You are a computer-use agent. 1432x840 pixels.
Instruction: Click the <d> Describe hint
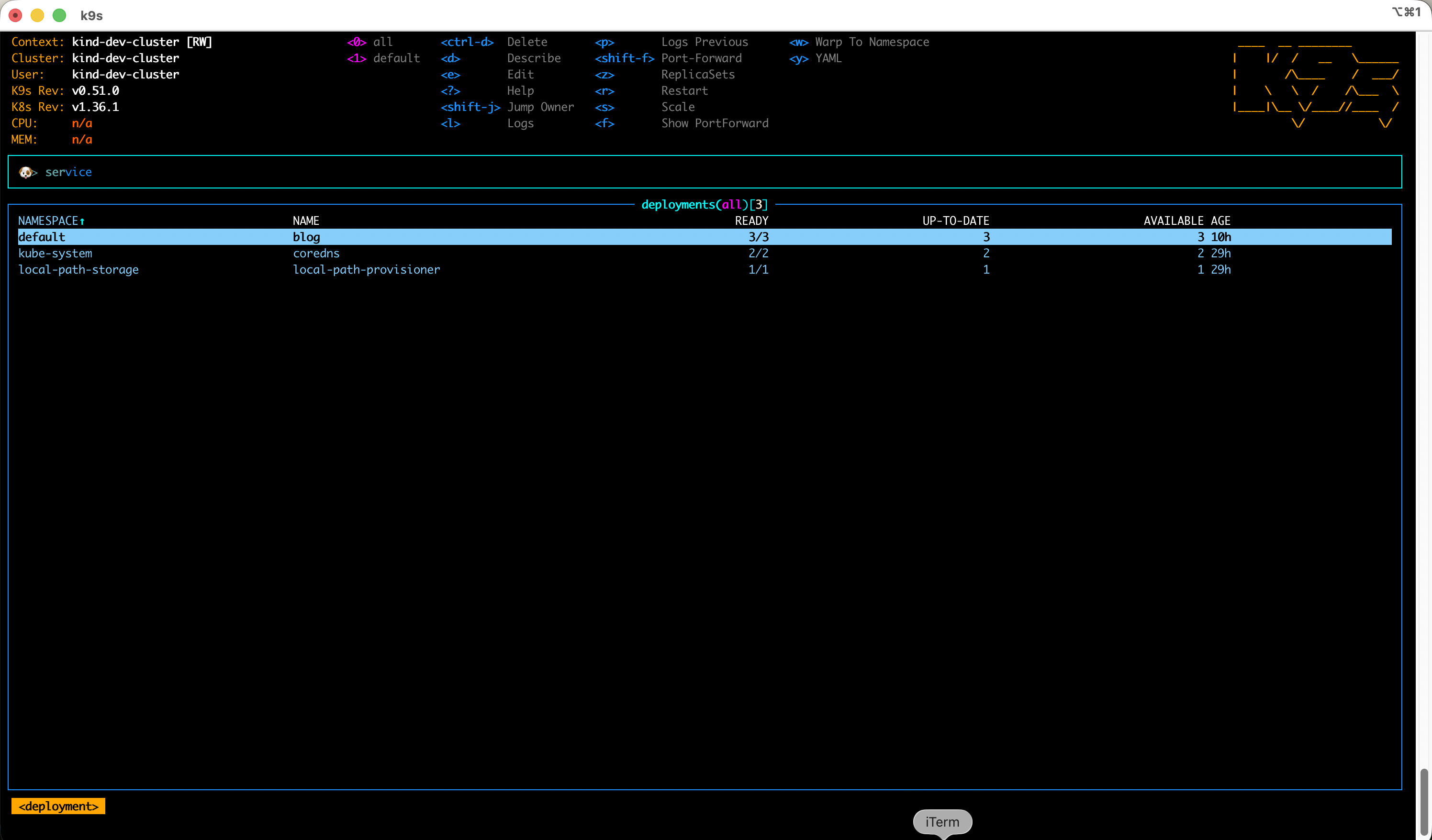pyautogui.click(x=501, y=58)
